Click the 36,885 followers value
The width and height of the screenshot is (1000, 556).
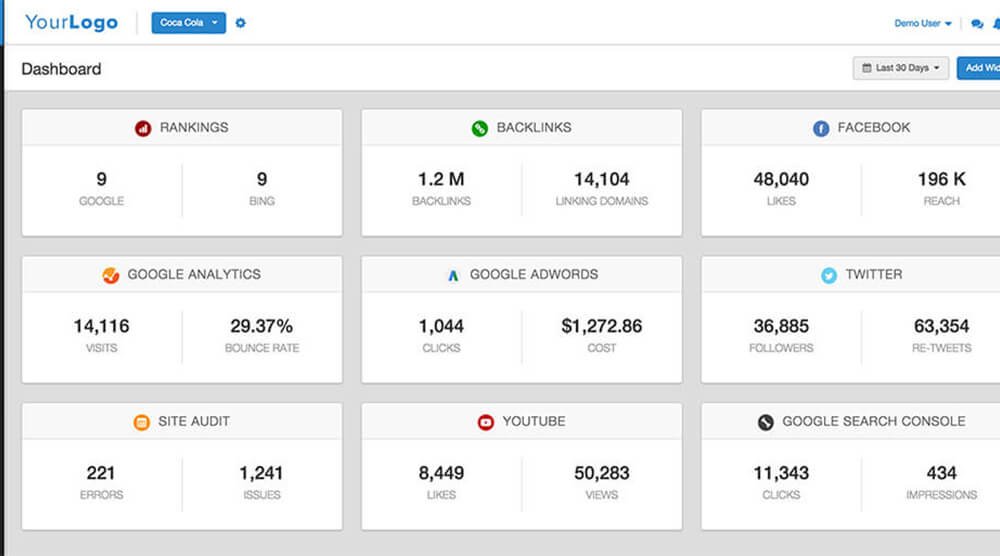click(781, 326)
